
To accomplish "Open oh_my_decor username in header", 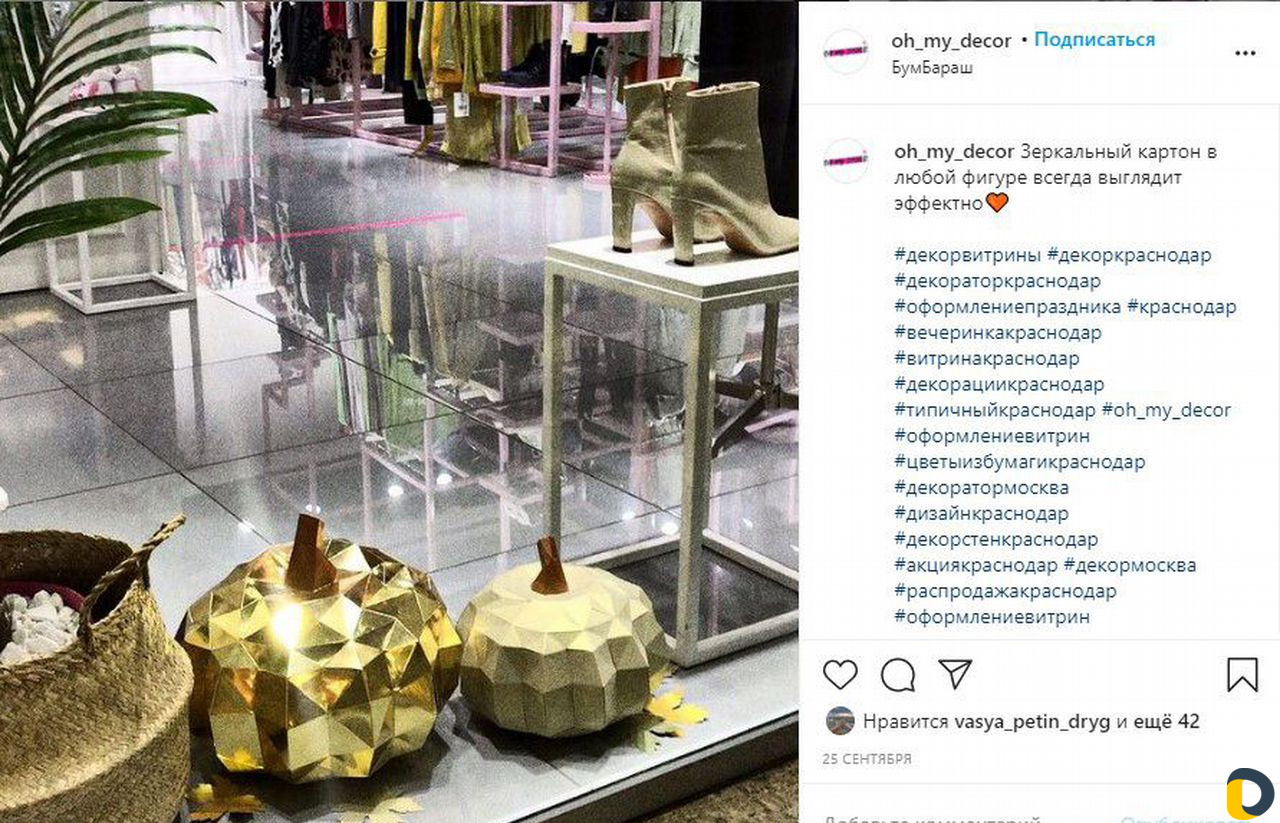I will pyautogui.click(x=951, y=40).
